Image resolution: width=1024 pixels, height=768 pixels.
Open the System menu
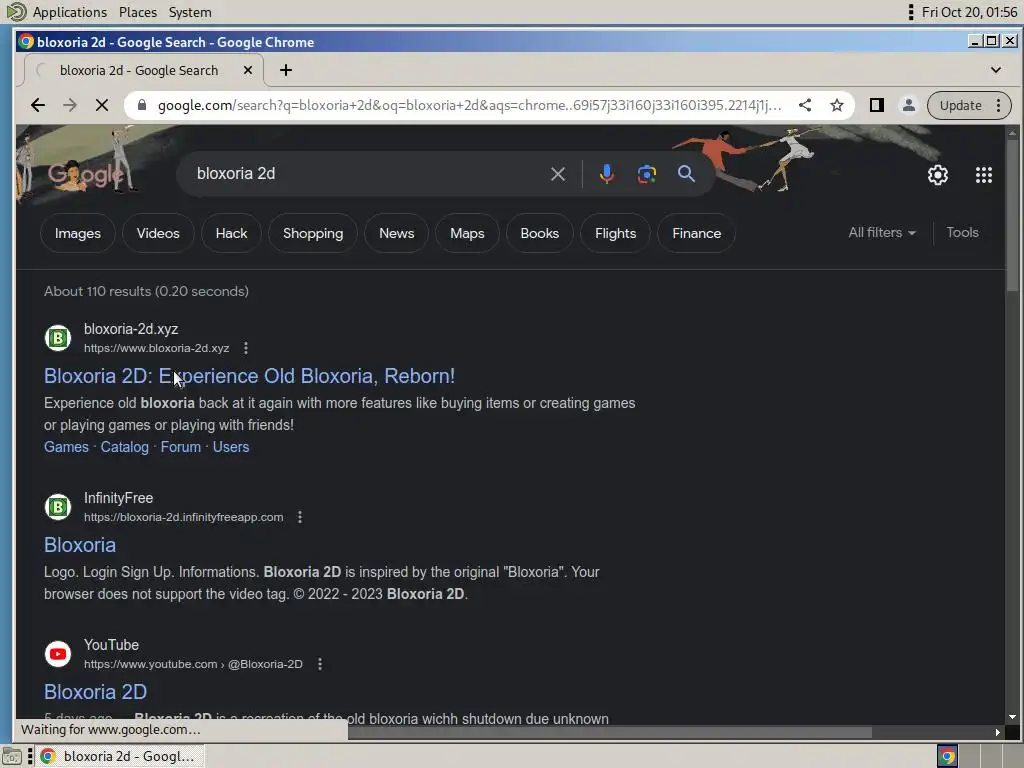[190, 12]
